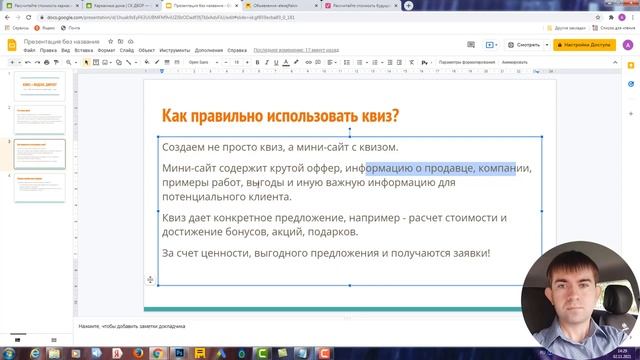Select the arrow cursor tool
The width and height of the screenshot is (640, 360).
pos(86,62)
